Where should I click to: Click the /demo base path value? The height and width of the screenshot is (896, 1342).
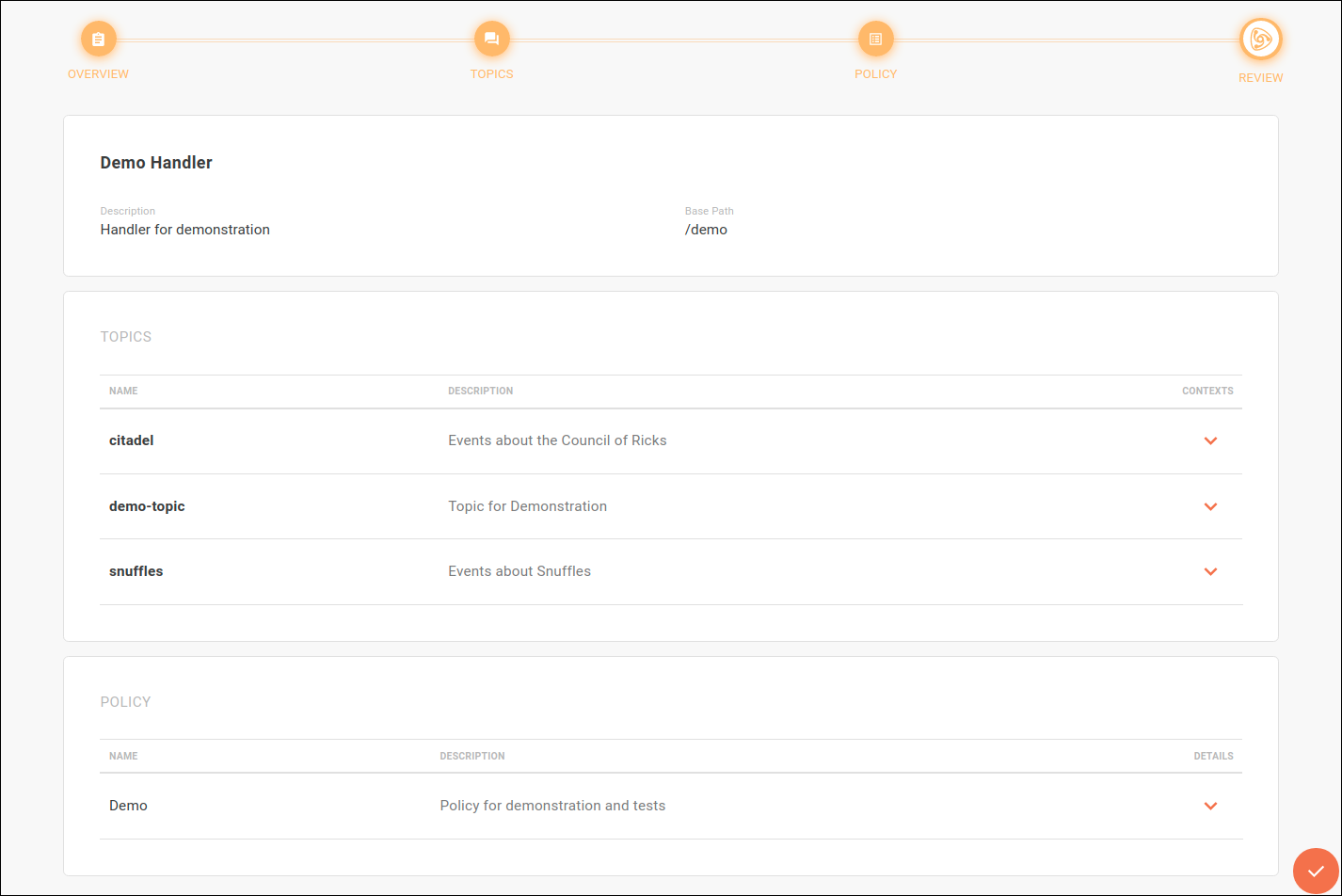[706, 230]
